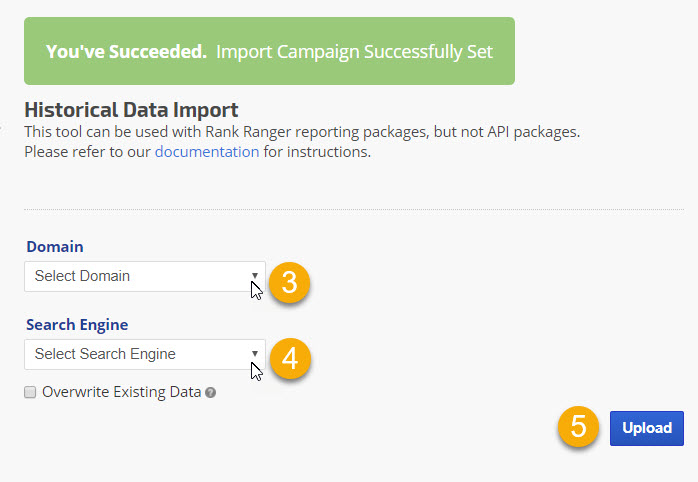This screenshot has height=482, width=698.
Task: Click the green success notification banner
Action: coord(269,51)
